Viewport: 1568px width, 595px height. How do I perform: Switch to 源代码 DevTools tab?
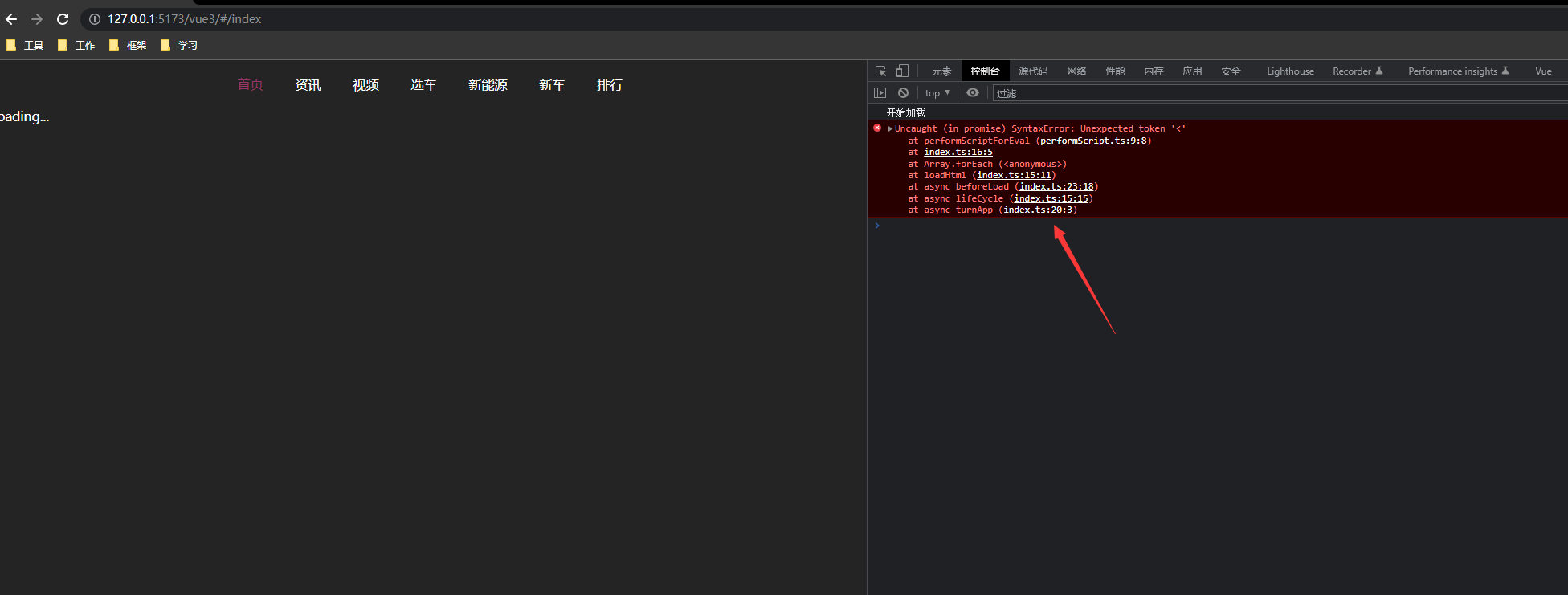tap(1033, 71)
